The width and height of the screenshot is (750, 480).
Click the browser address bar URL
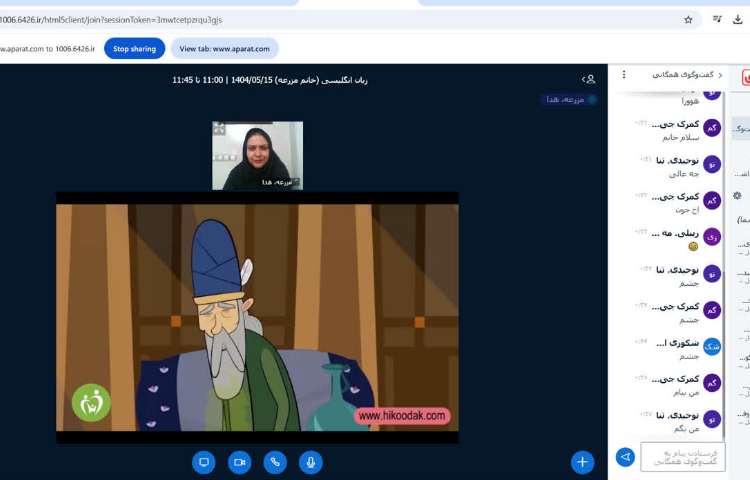[x=111, y=20]
